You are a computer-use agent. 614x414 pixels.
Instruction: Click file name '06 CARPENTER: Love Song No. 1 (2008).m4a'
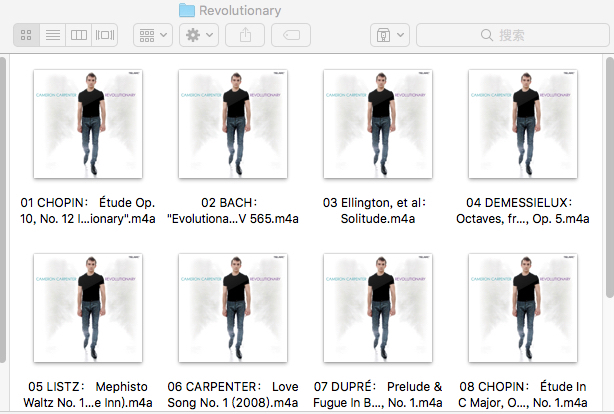(233, 395)
